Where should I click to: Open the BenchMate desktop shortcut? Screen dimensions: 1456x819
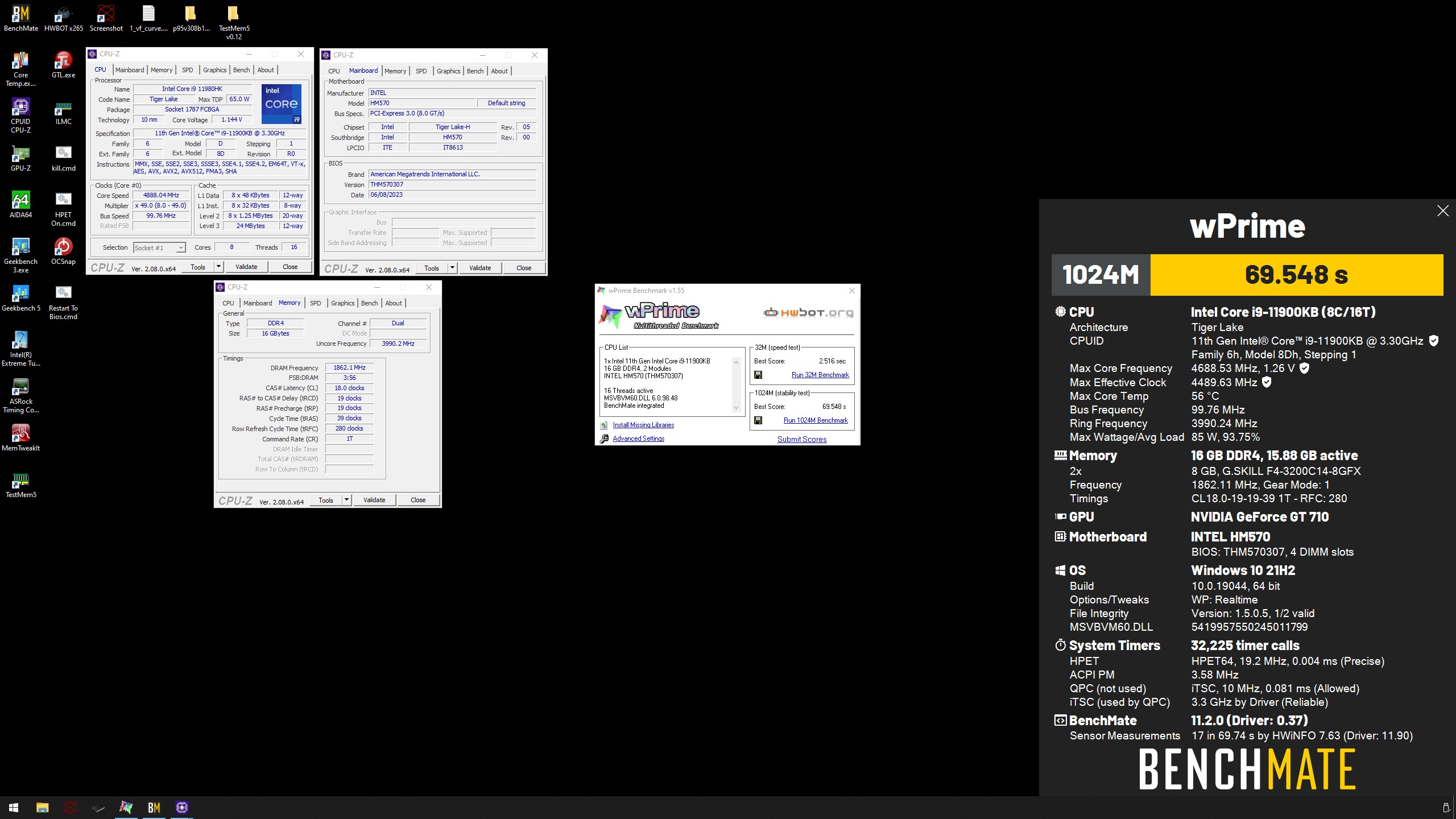[21, 18]
